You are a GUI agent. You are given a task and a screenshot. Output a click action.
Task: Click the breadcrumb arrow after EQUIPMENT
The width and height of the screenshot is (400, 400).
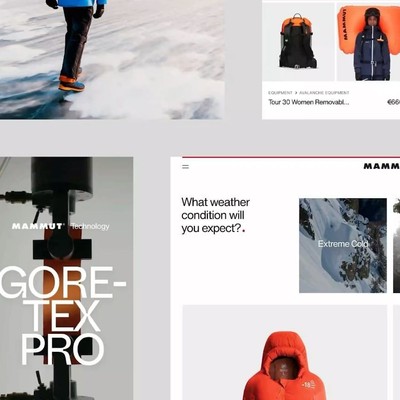point(296,93)
